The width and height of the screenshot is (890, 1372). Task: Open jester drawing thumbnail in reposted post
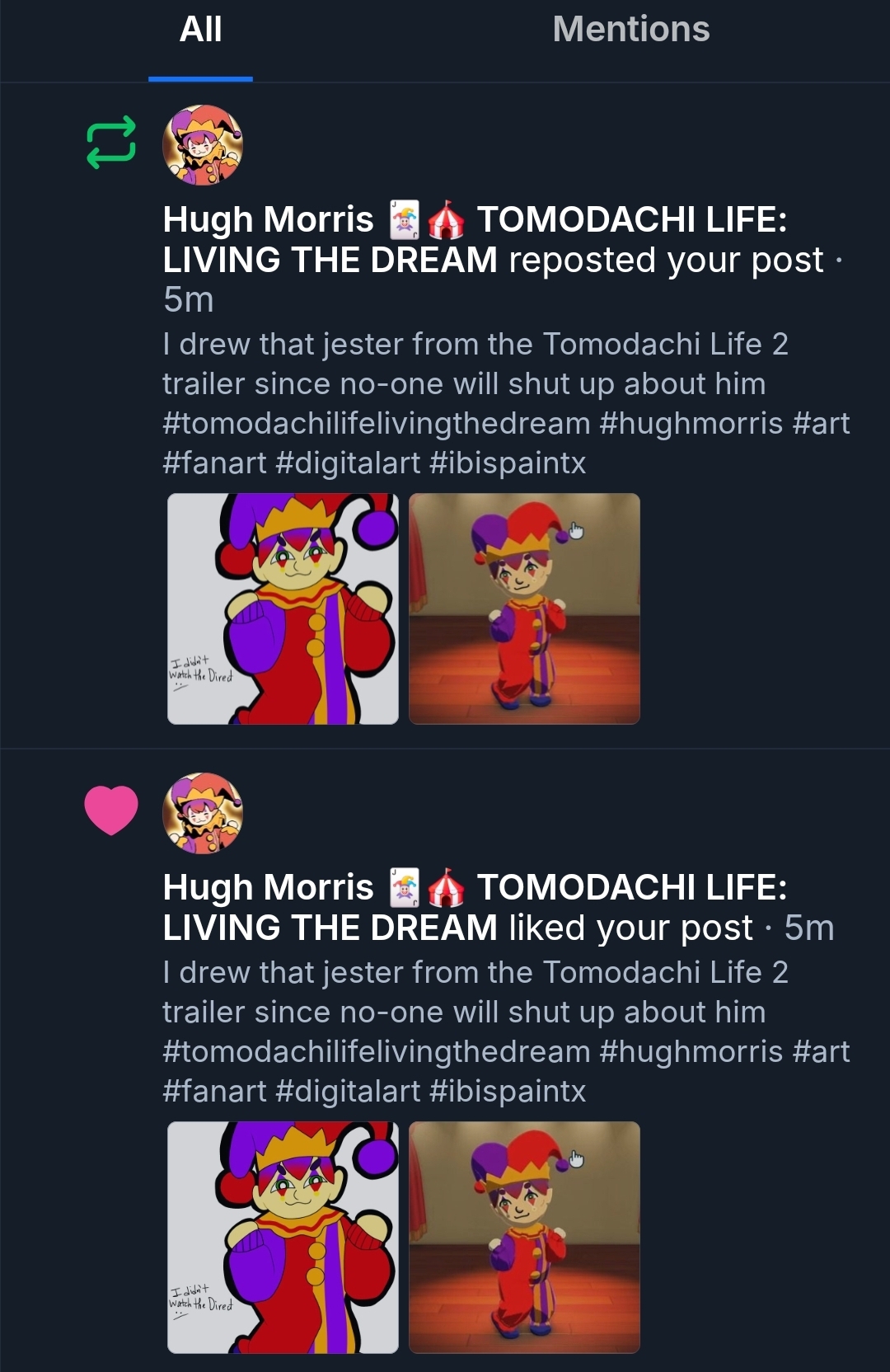click(283, 608)
